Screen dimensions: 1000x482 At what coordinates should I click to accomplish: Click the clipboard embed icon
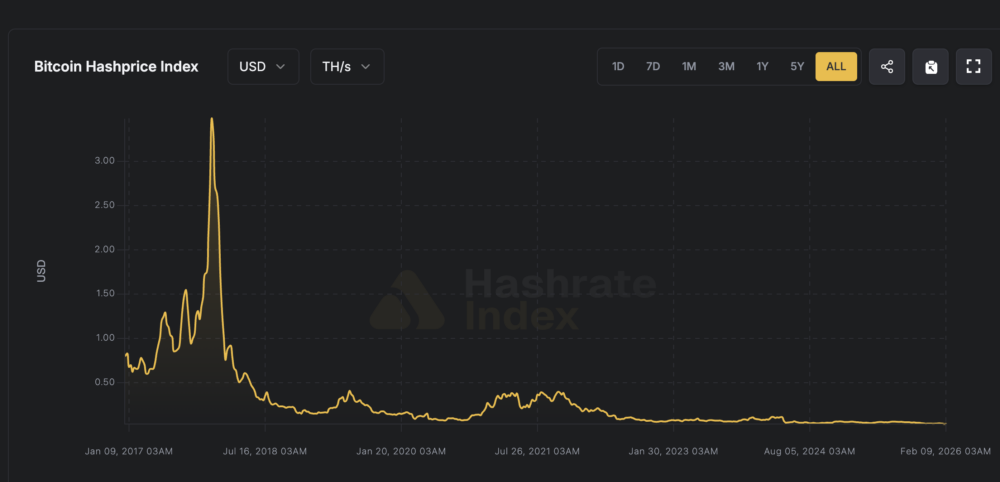point(930,67)
